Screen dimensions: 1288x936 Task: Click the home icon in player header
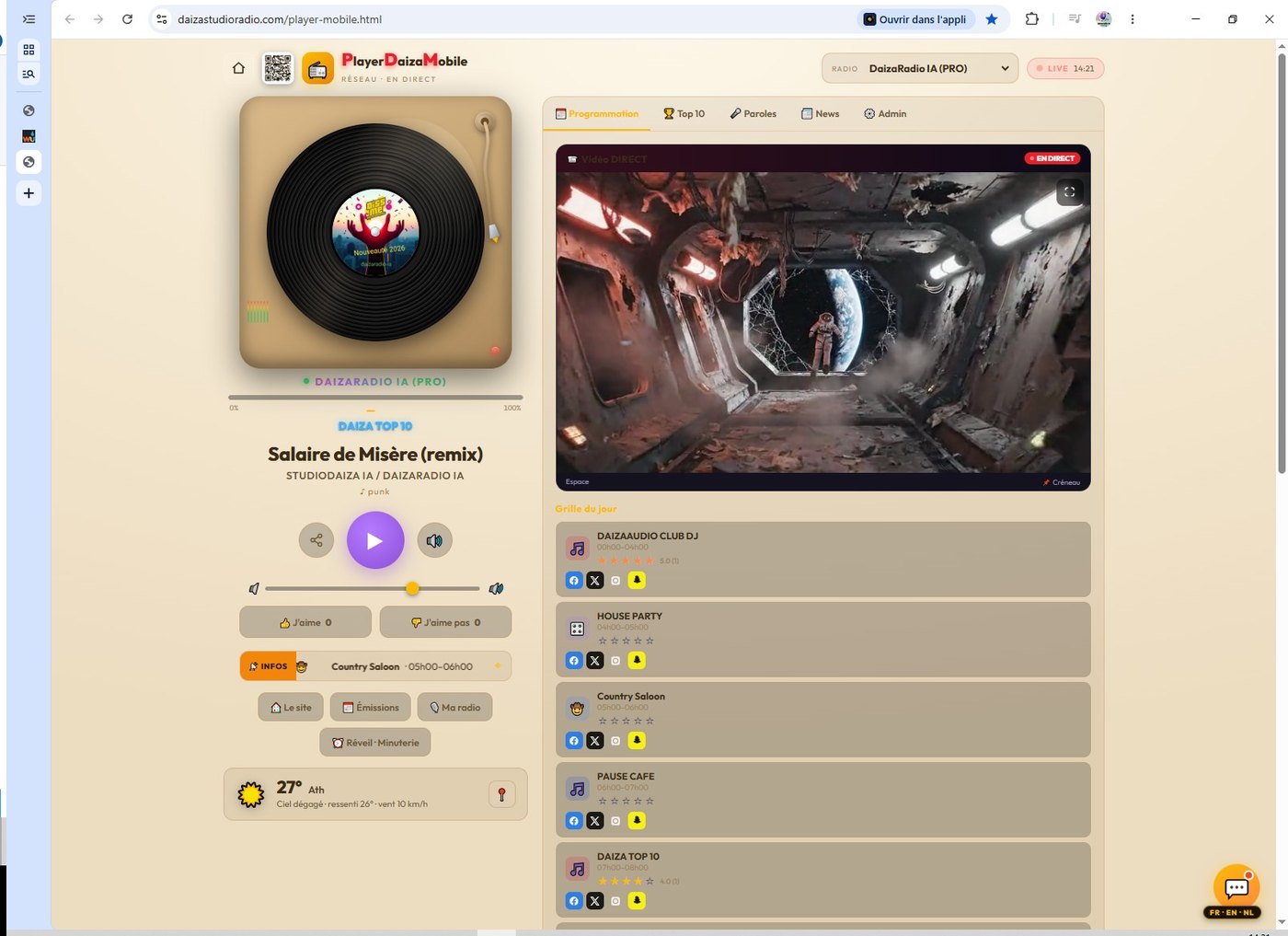tap(238, 68)
